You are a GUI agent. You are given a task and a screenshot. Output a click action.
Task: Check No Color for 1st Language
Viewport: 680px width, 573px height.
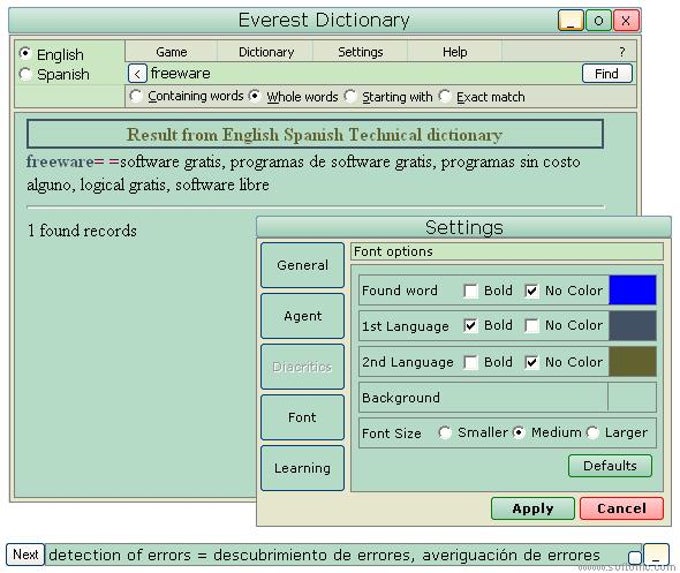pyautogui.click(x=532, y=326)
